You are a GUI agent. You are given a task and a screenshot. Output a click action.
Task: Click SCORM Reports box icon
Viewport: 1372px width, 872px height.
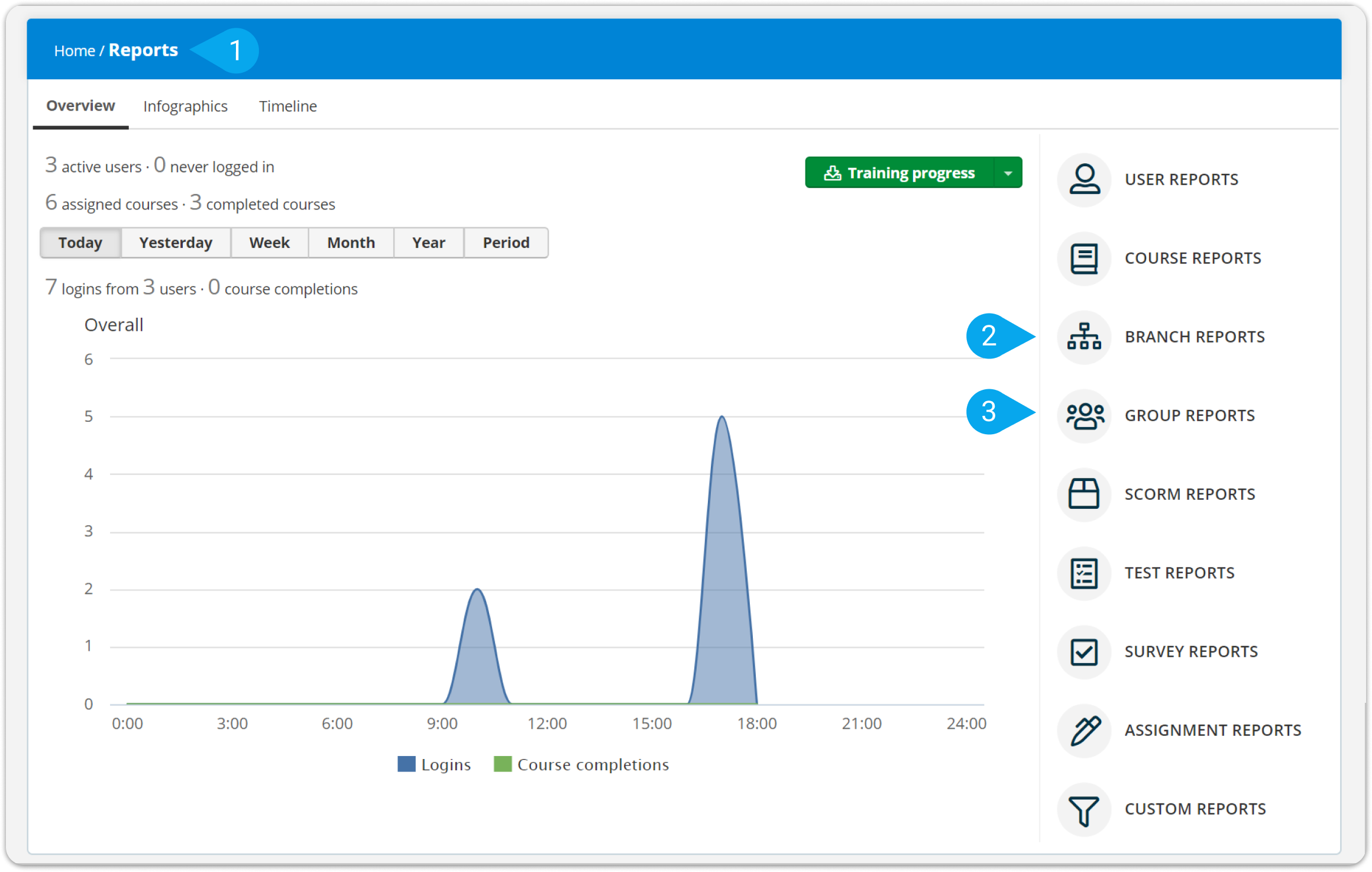1084,495
